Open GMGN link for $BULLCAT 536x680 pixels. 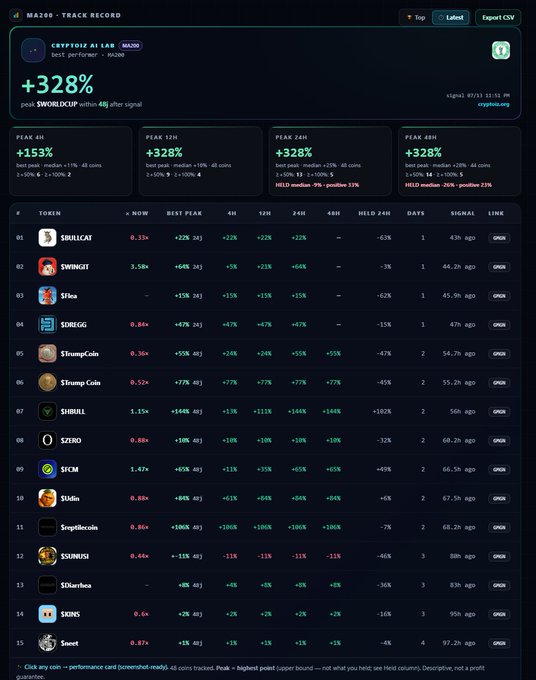pos(499,238)
